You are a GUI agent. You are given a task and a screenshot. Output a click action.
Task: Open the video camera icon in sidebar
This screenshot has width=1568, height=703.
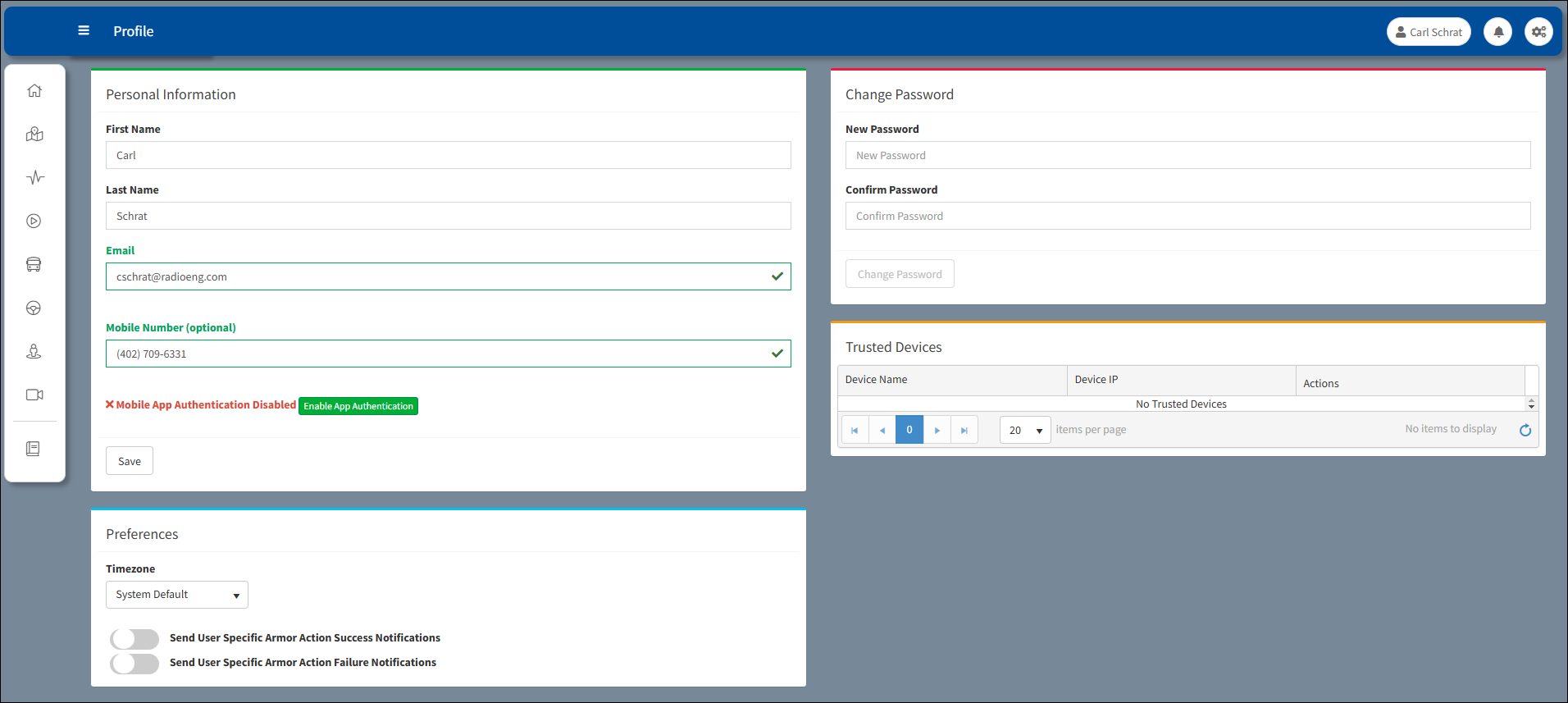34,395
